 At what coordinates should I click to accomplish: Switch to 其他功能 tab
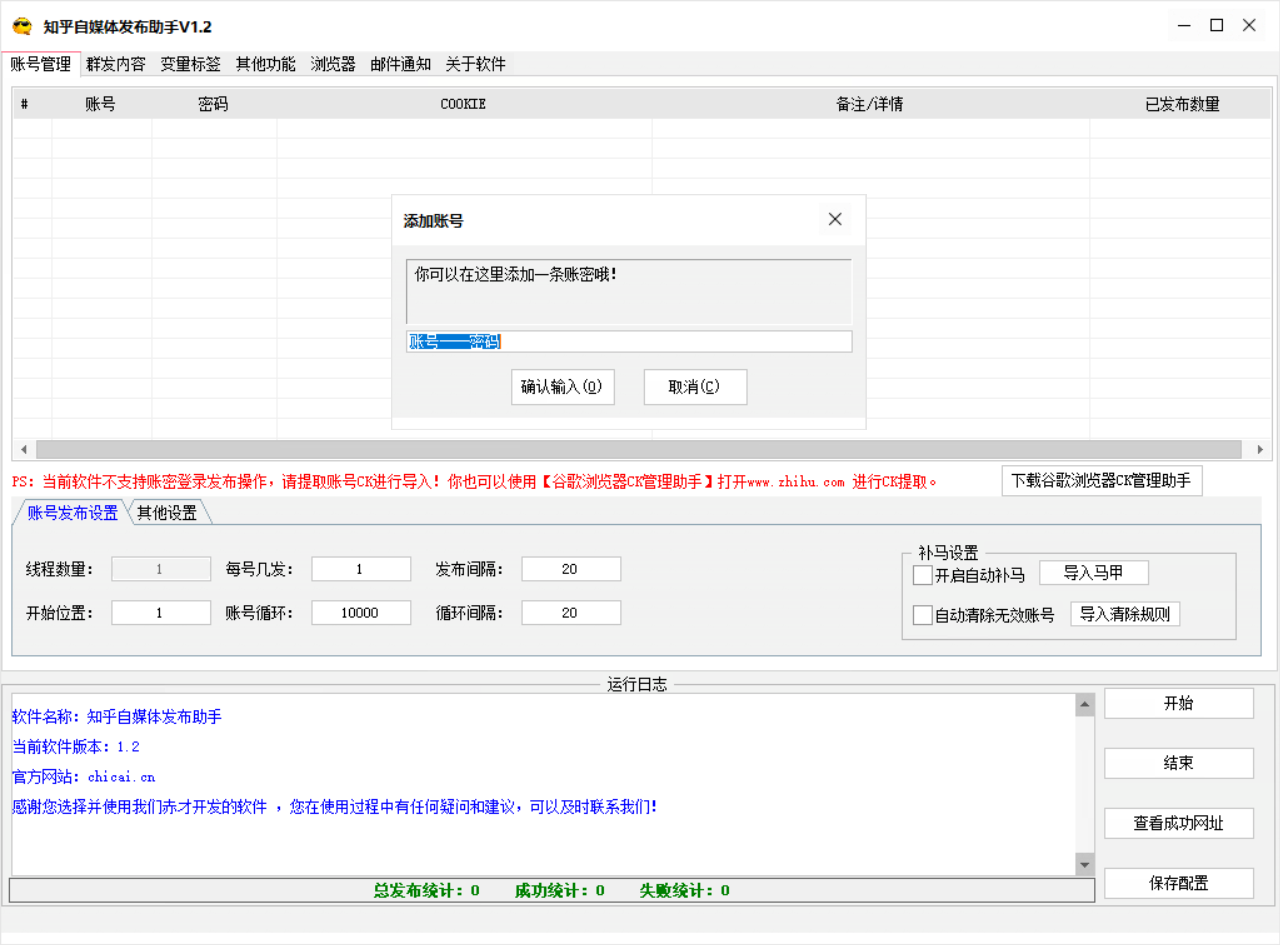(266, 64)
